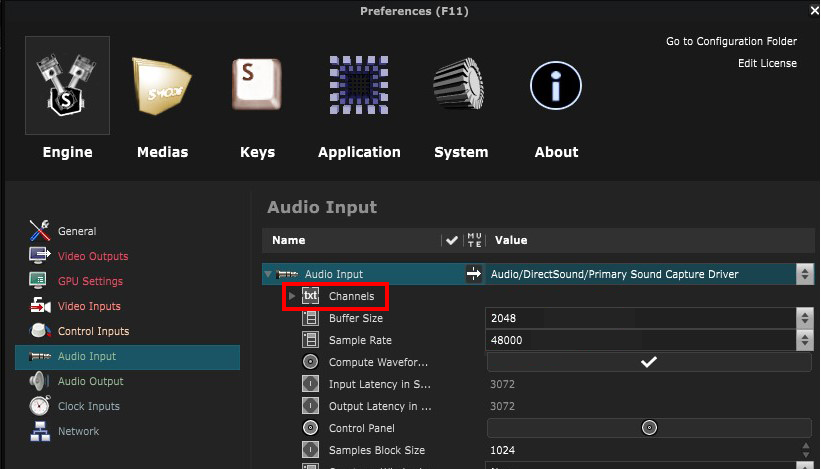Click Output Latency value 3072
Viewport: 821px width, 469px height.
[x=502, y=406]
